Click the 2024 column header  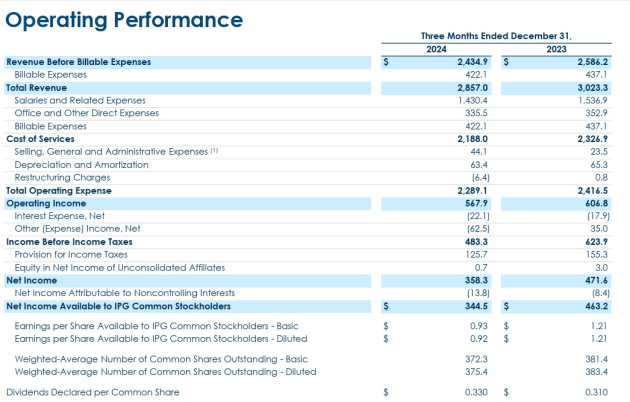pyautogui.click(x=436, y=49)
